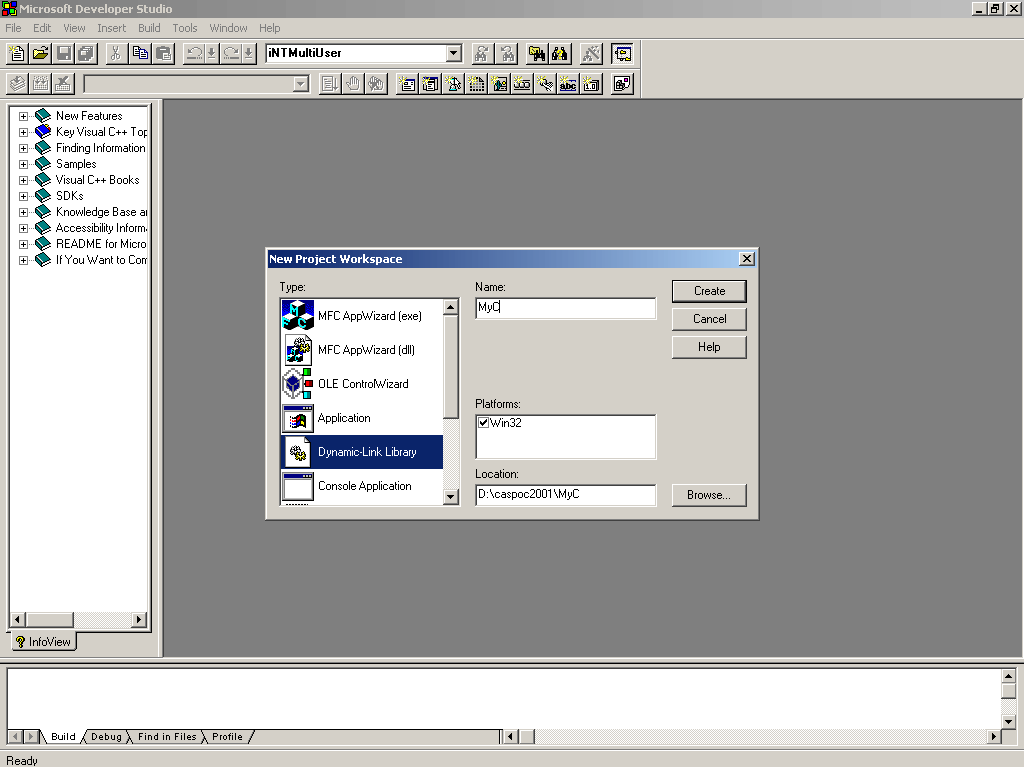This screenshot has width=1024, height=768.
Task: Click the Cut scissors icon
Action: [x=116, y=54]
